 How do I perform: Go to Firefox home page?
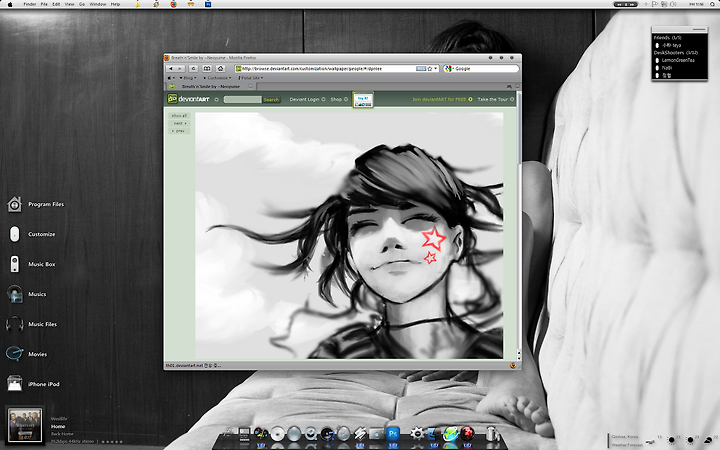[220, 68]
